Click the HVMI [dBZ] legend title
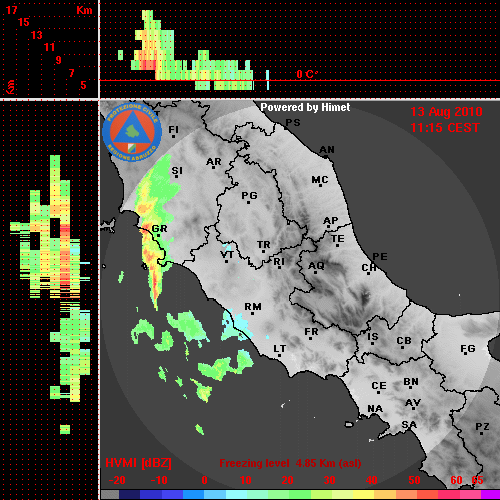Screen dimensions: 500x500 [x=138, y=463]
